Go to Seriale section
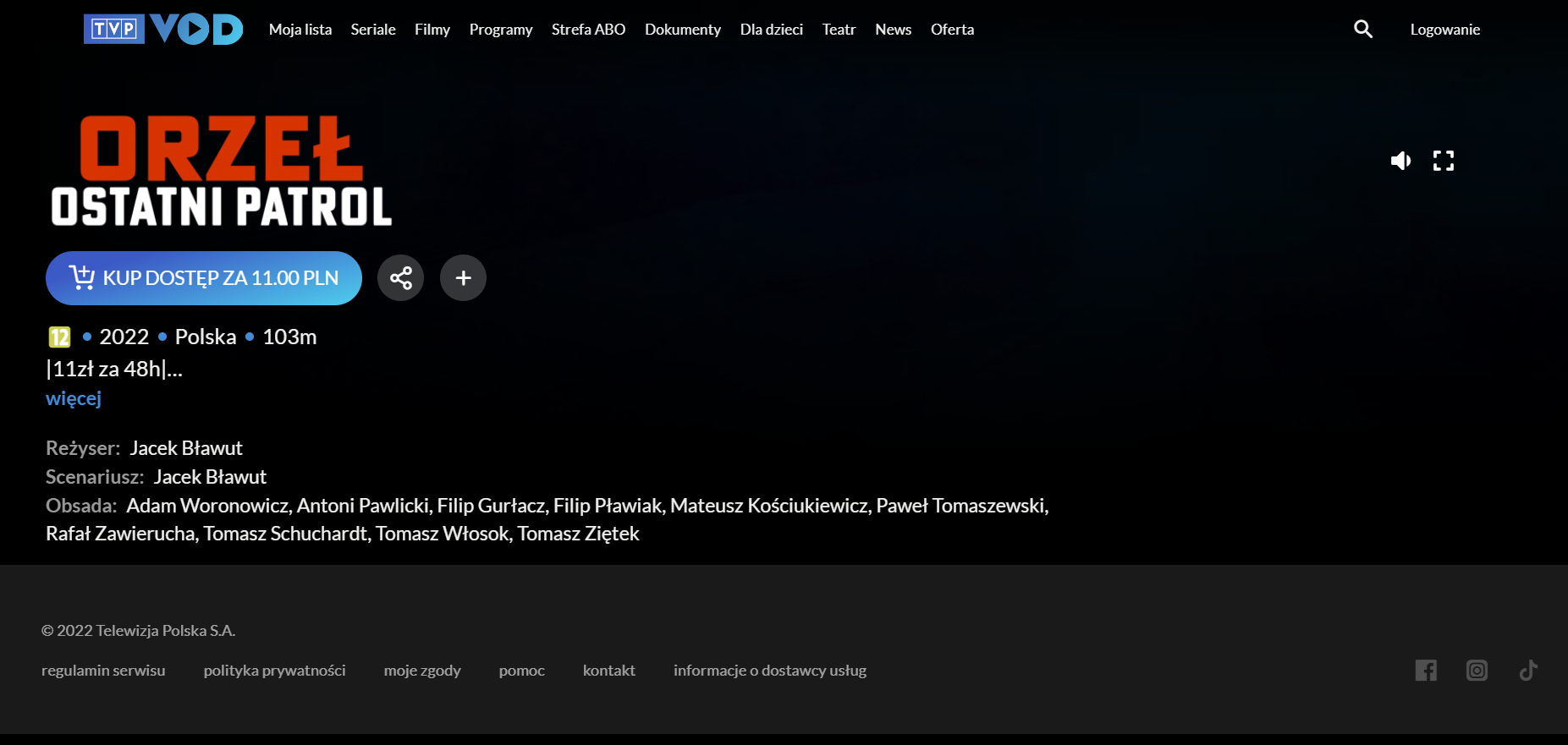This screenshot has height=745, width=1568. [373, 30]
